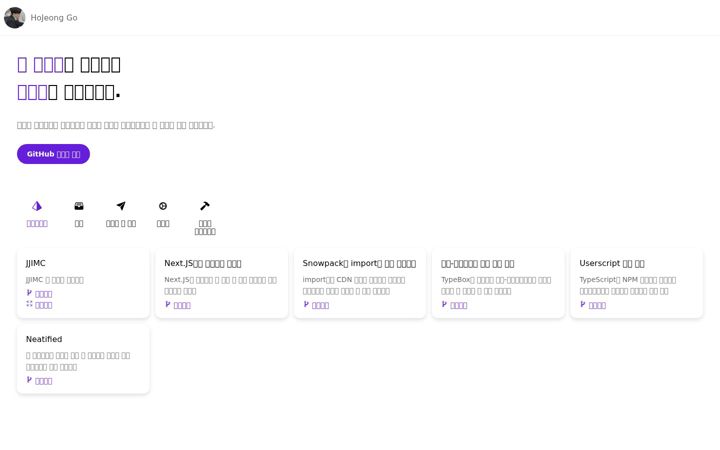This screenshot has height=450, width=720.
Task: Click the gray Next.JS description text
Action: point(220,285)
